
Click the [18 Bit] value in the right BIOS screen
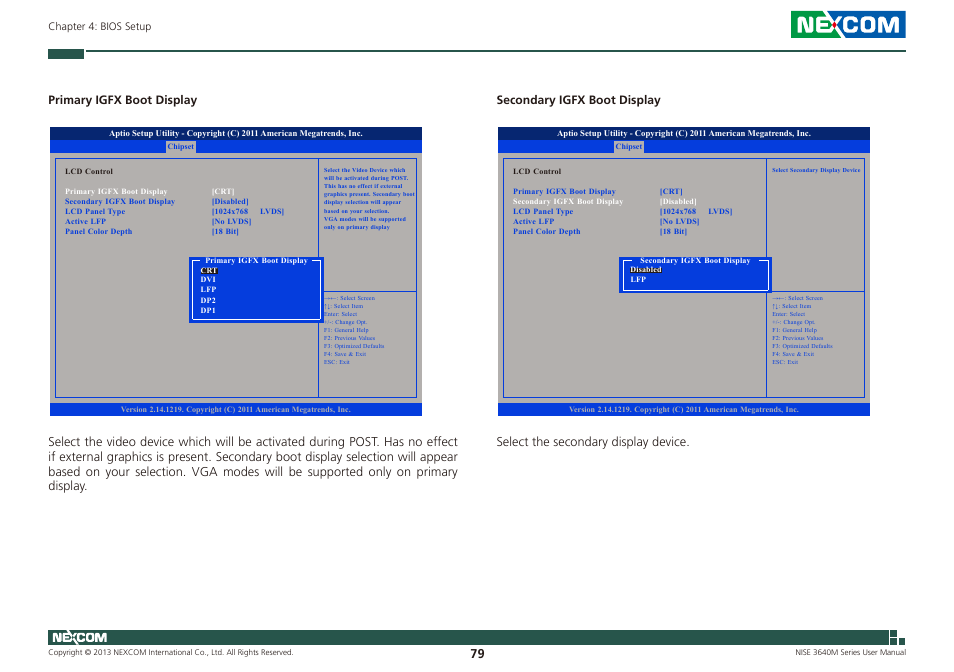coord(673,231)
